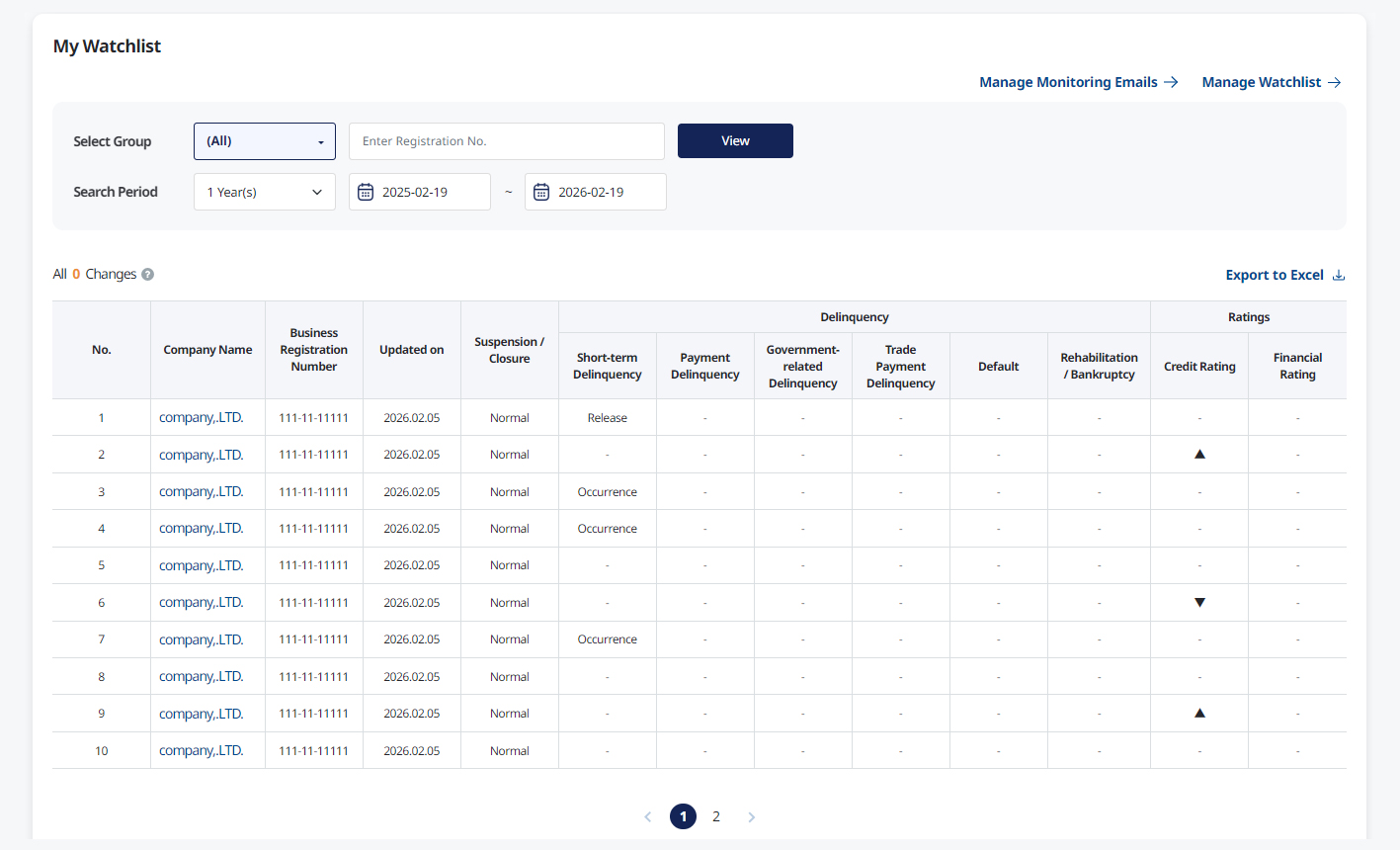Screen dimensions: 1400x850
Task: Click the help icon next to Changes
Action: click(147, 275)
